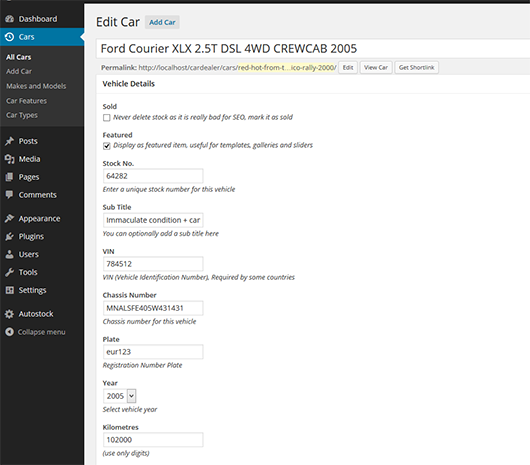Open the Comments bubble icon
This screenshot has height=465, width=530.
tap(9, 195)
